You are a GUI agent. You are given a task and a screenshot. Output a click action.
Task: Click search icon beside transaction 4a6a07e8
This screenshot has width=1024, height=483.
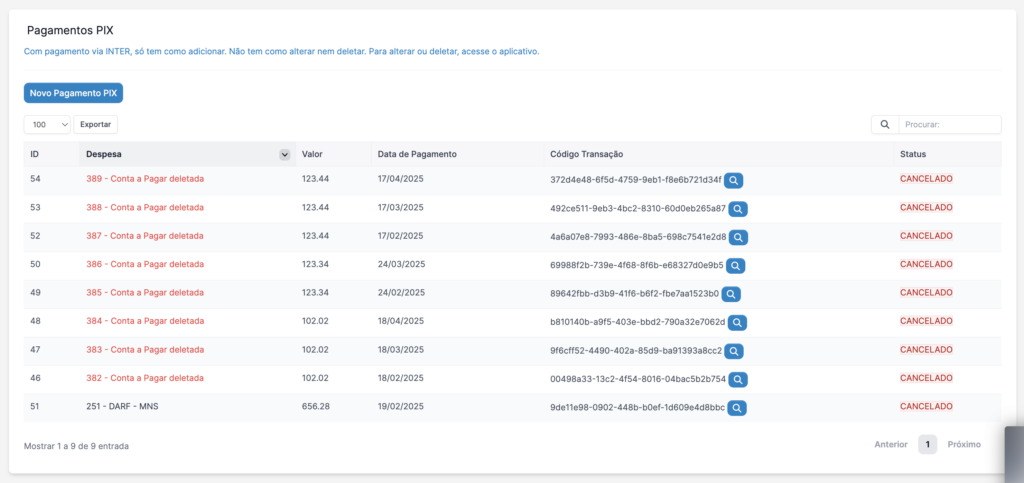[x=738, y=238]
